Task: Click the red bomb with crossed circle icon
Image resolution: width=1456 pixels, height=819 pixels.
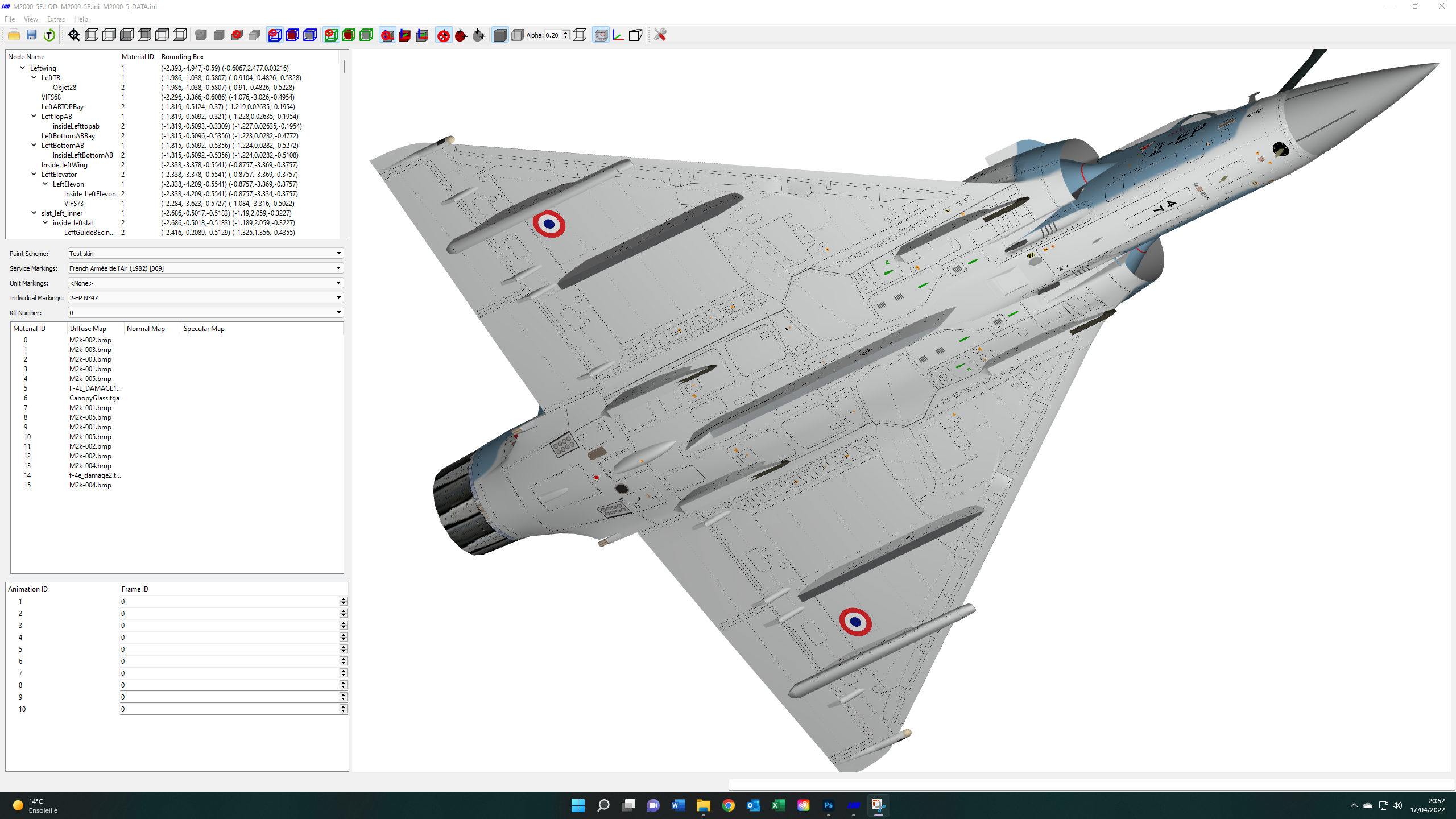Action: coord(444,35)
